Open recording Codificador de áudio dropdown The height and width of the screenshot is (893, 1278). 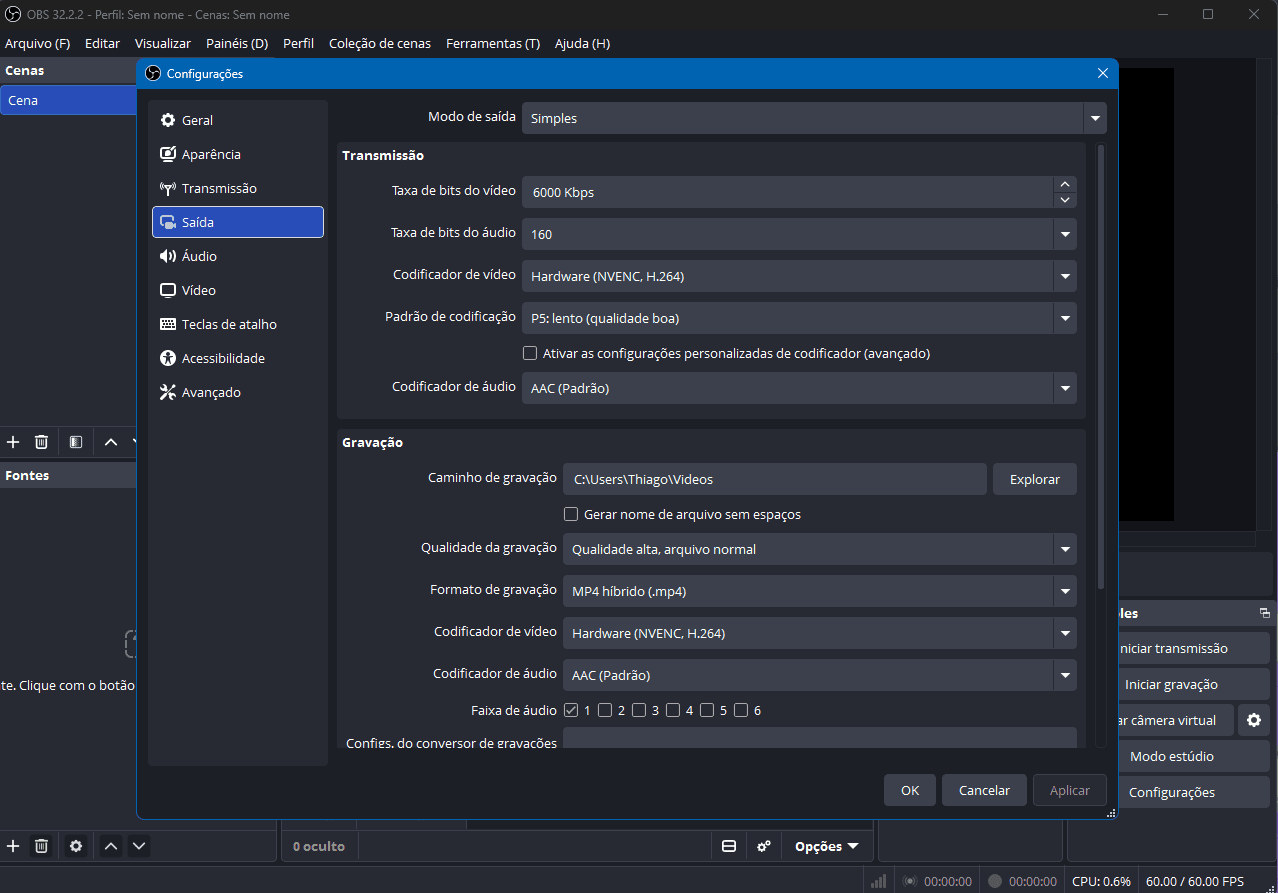point(820,675)
